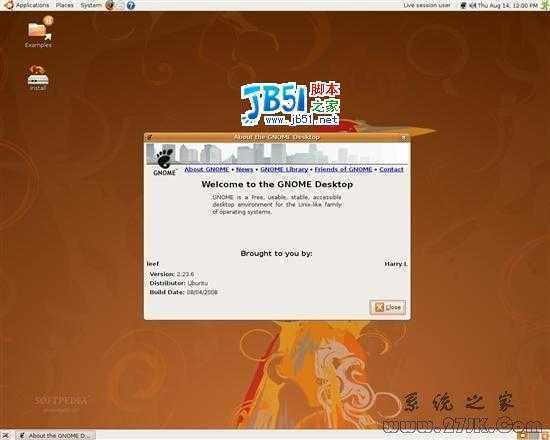Follow the About GNOME link
This screenshot has height=440, width=550.
tap(207, 169)
